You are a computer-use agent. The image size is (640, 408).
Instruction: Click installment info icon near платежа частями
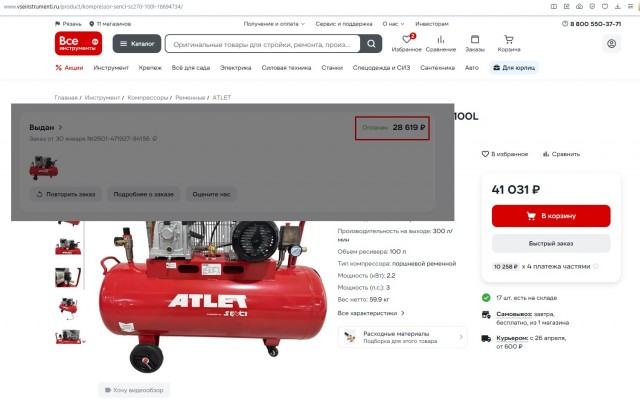point(596,266)
